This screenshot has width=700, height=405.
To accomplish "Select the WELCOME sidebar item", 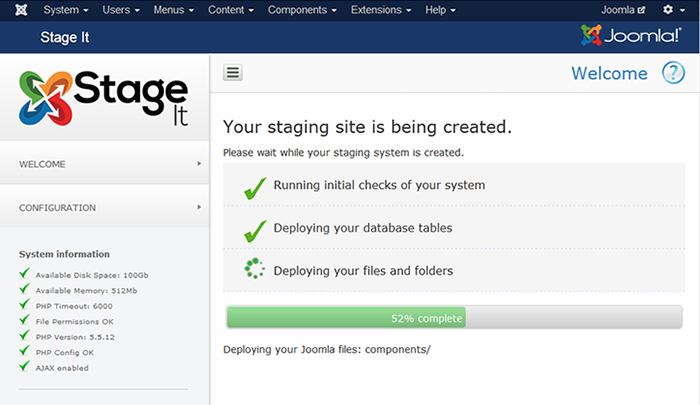I will (104, 164).
